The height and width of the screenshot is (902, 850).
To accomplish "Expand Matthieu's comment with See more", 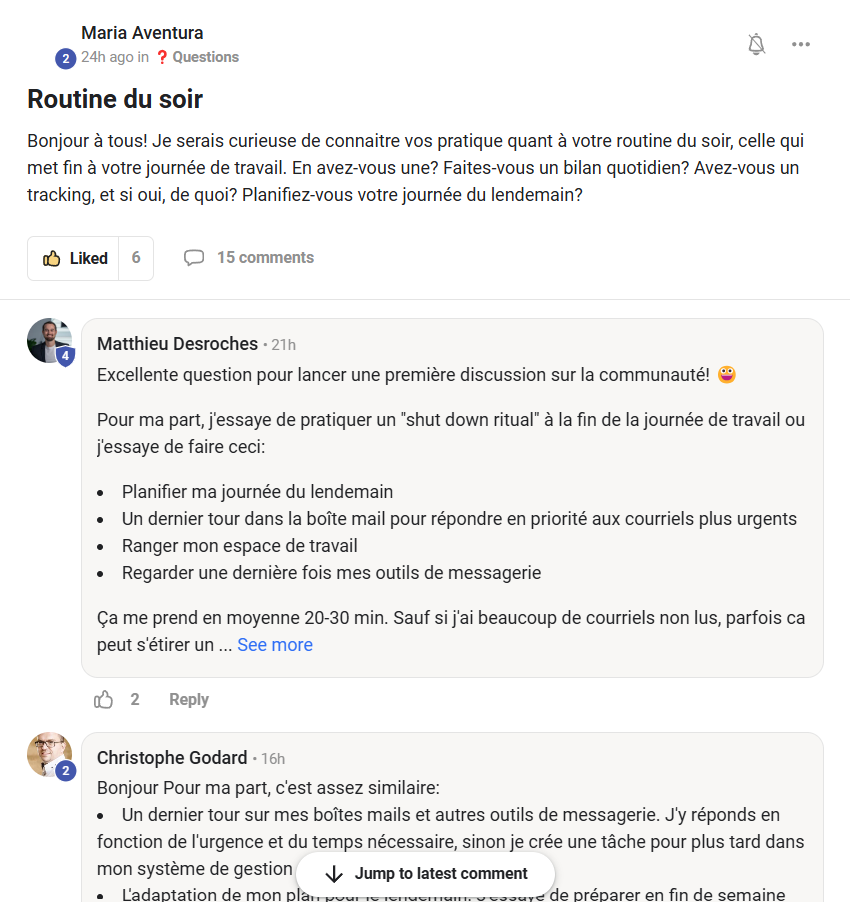I will click(275, 645).
